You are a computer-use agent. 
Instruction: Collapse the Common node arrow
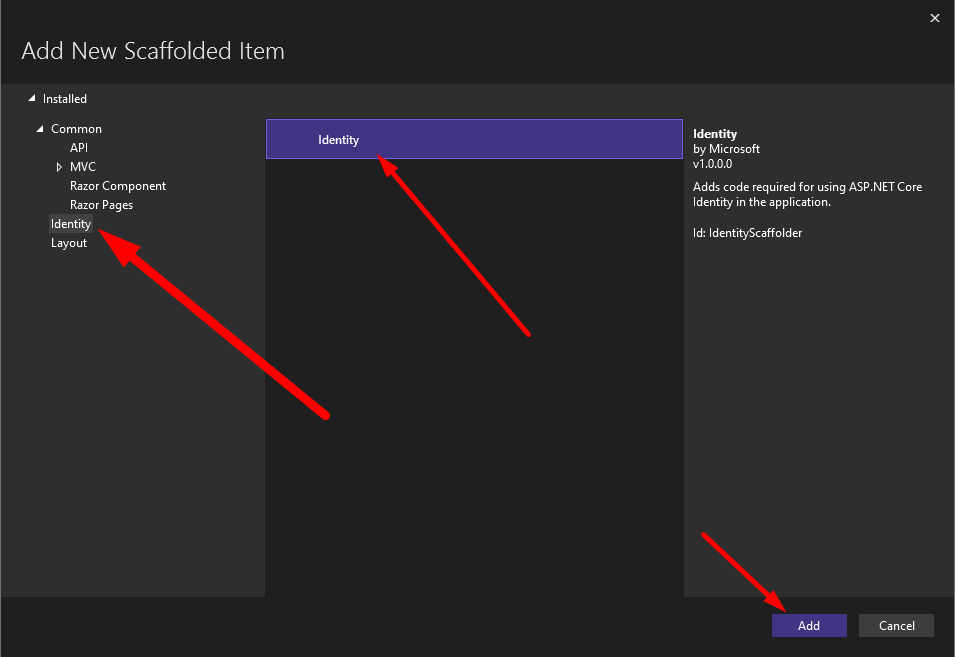(40, 129)
